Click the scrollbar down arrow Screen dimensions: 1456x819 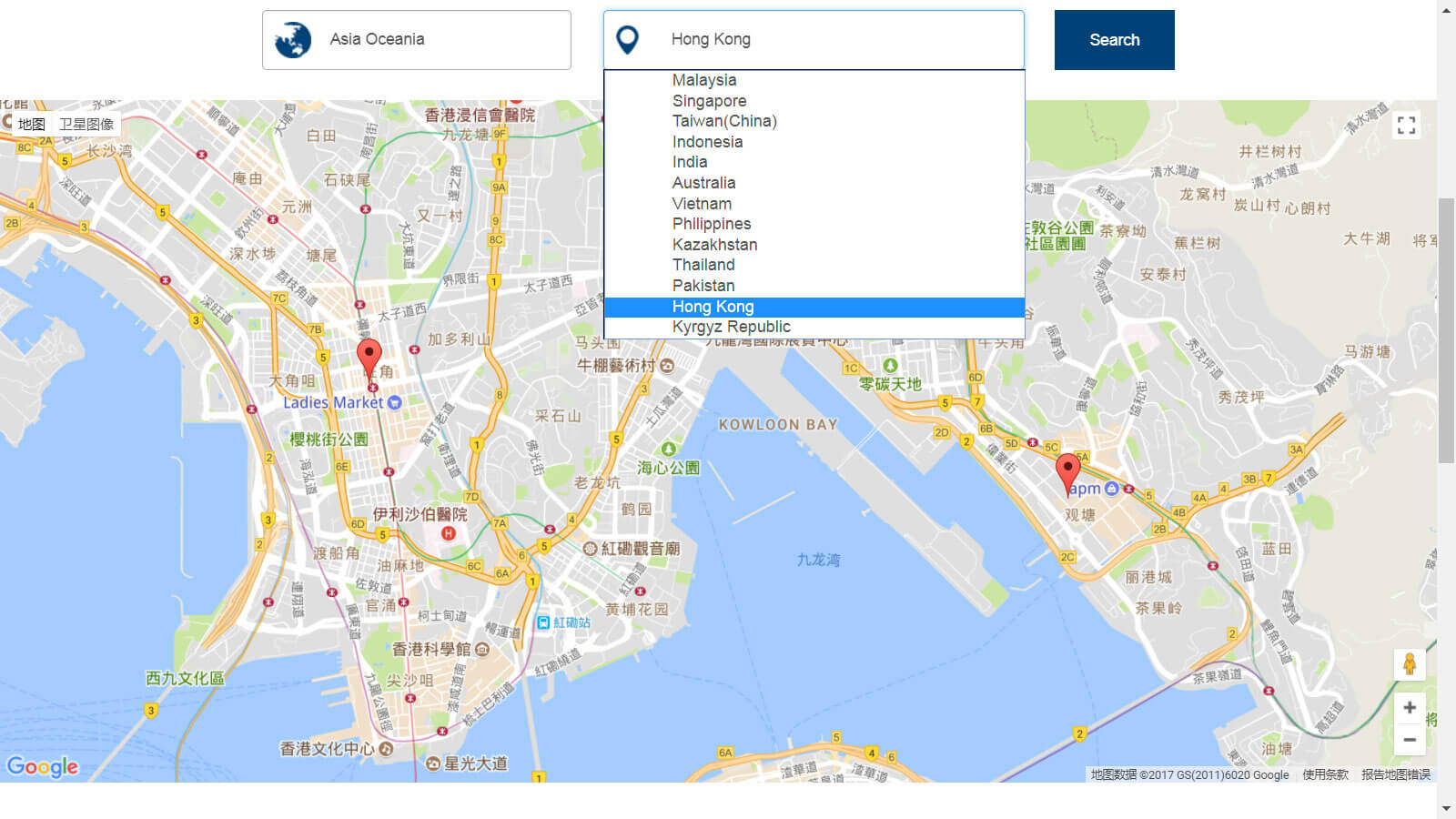[x=1446, y=809]
